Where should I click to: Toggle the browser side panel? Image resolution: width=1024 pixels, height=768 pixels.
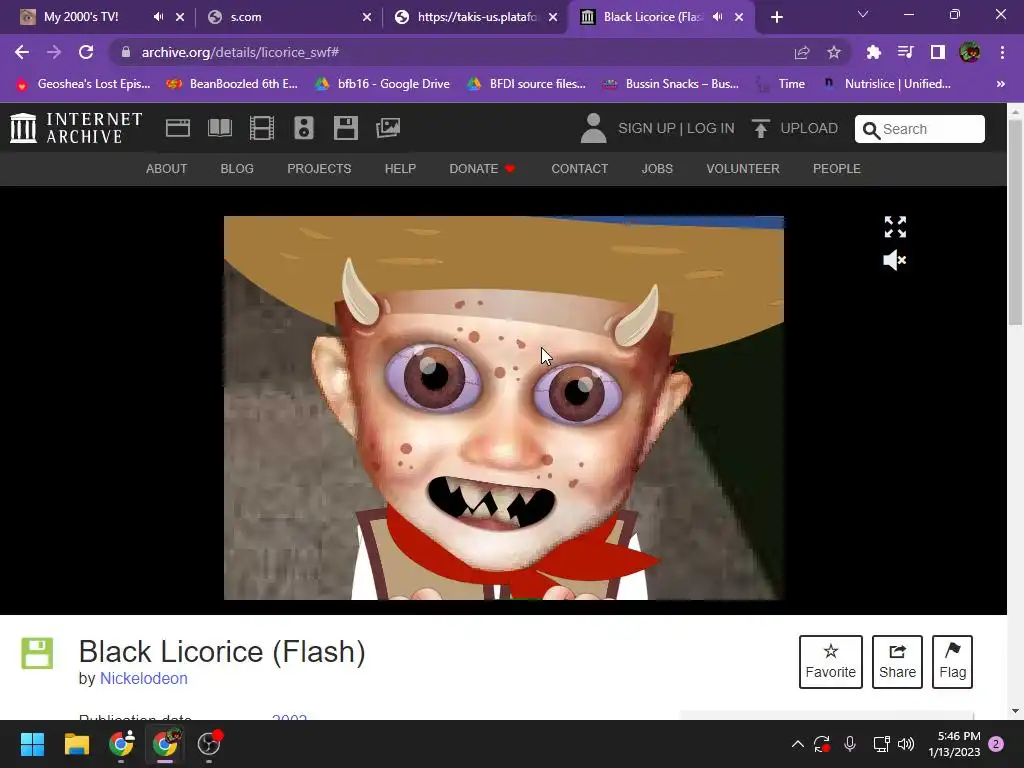(x=938, y=52)
